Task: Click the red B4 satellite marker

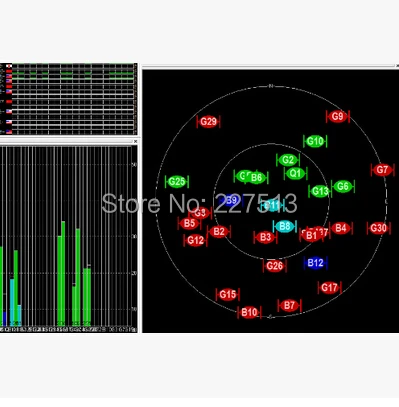Action: [x=341, y=228]
